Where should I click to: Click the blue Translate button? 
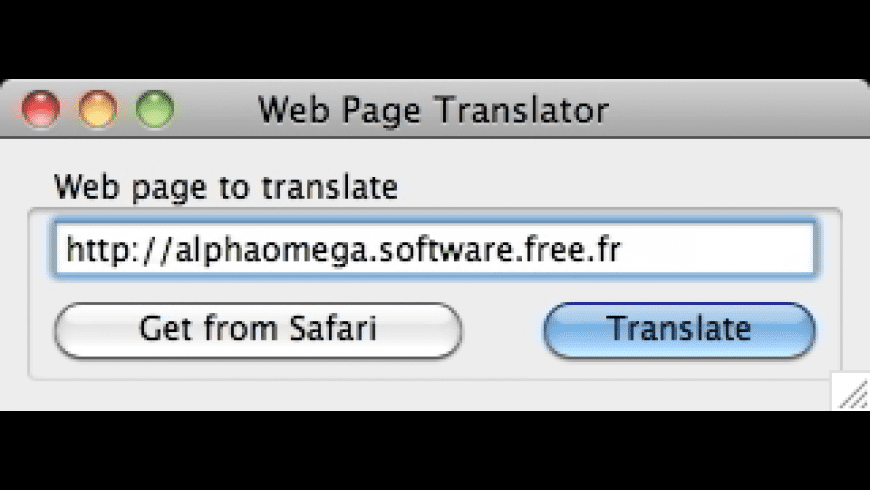click(x=679, y=330)
